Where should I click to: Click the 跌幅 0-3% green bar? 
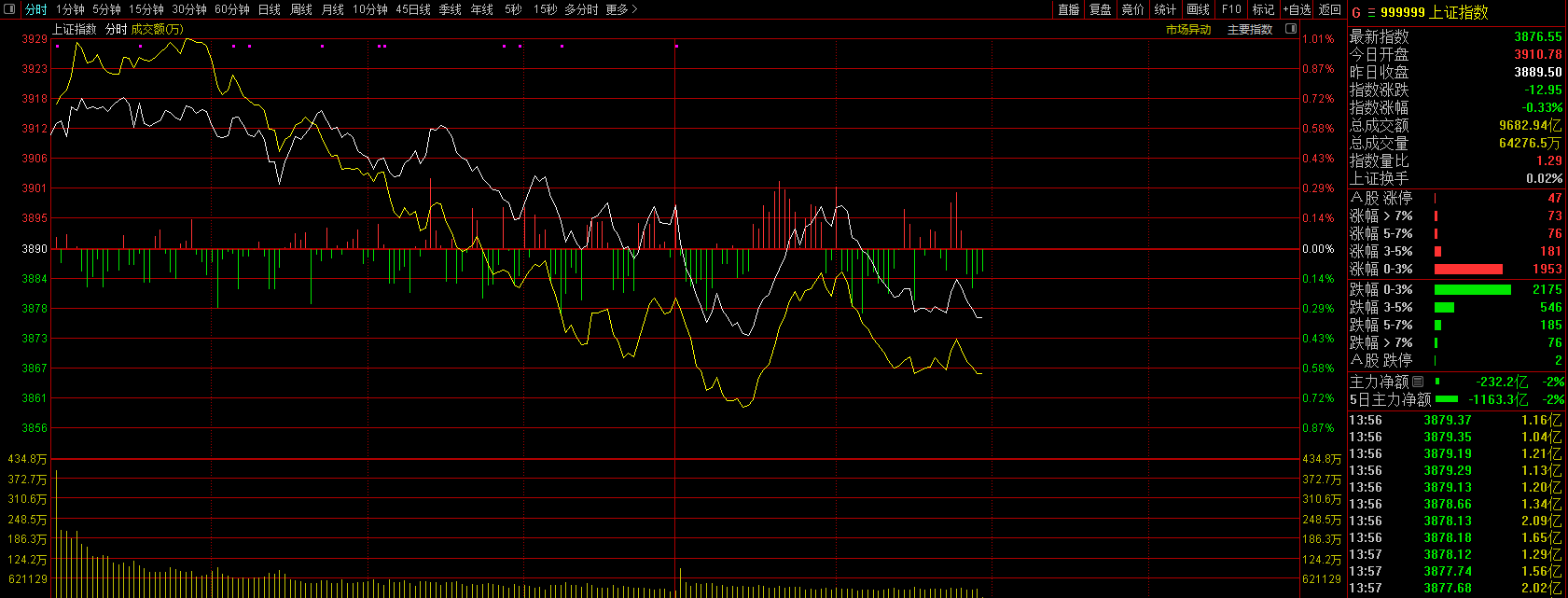coord(1472,289)
